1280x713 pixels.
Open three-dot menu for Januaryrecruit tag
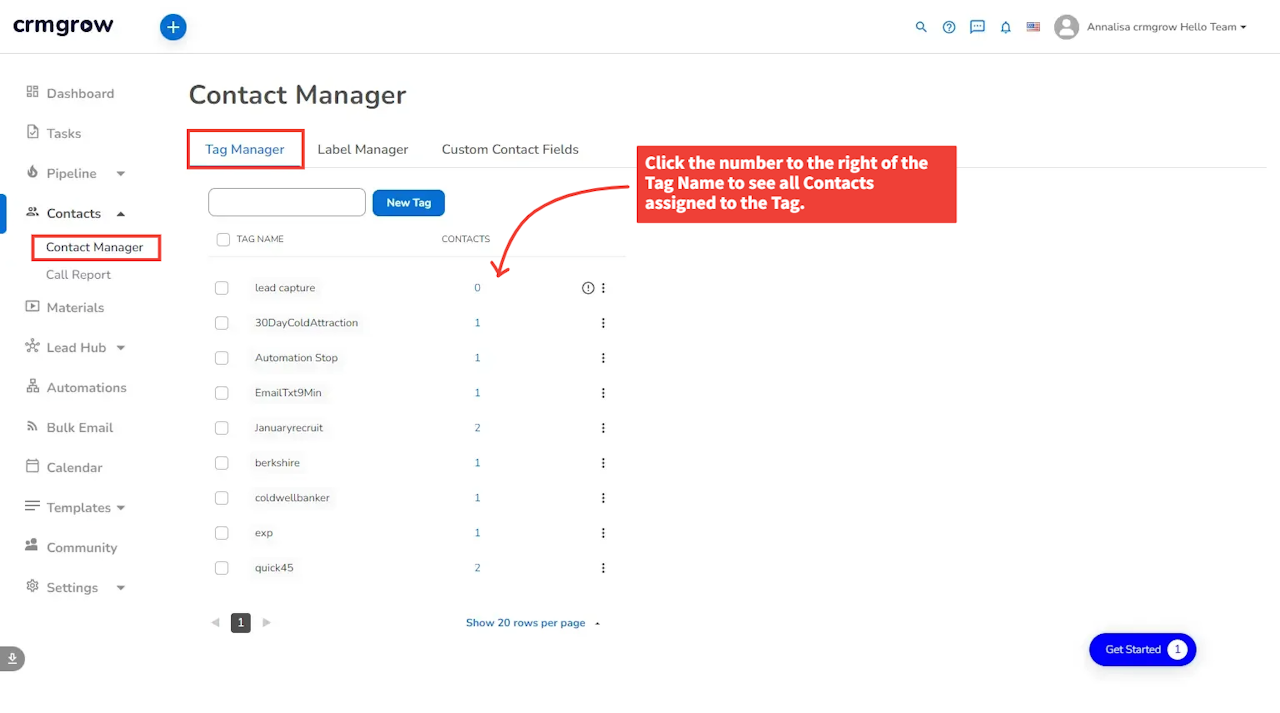point(603,428)
